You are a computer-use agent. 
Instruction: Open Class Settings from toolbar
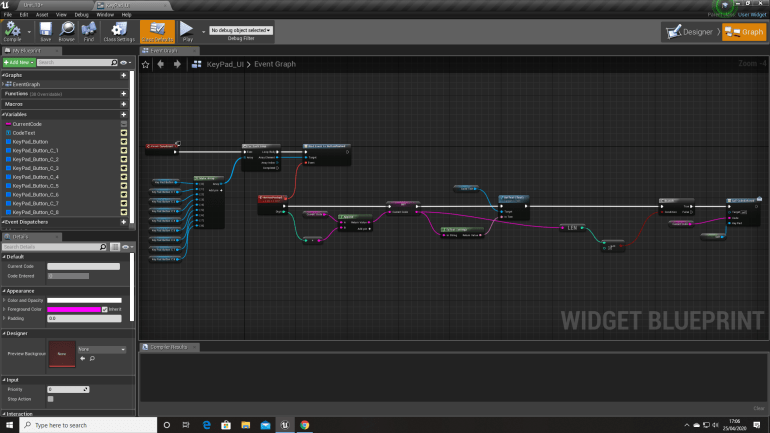(119, 31)
